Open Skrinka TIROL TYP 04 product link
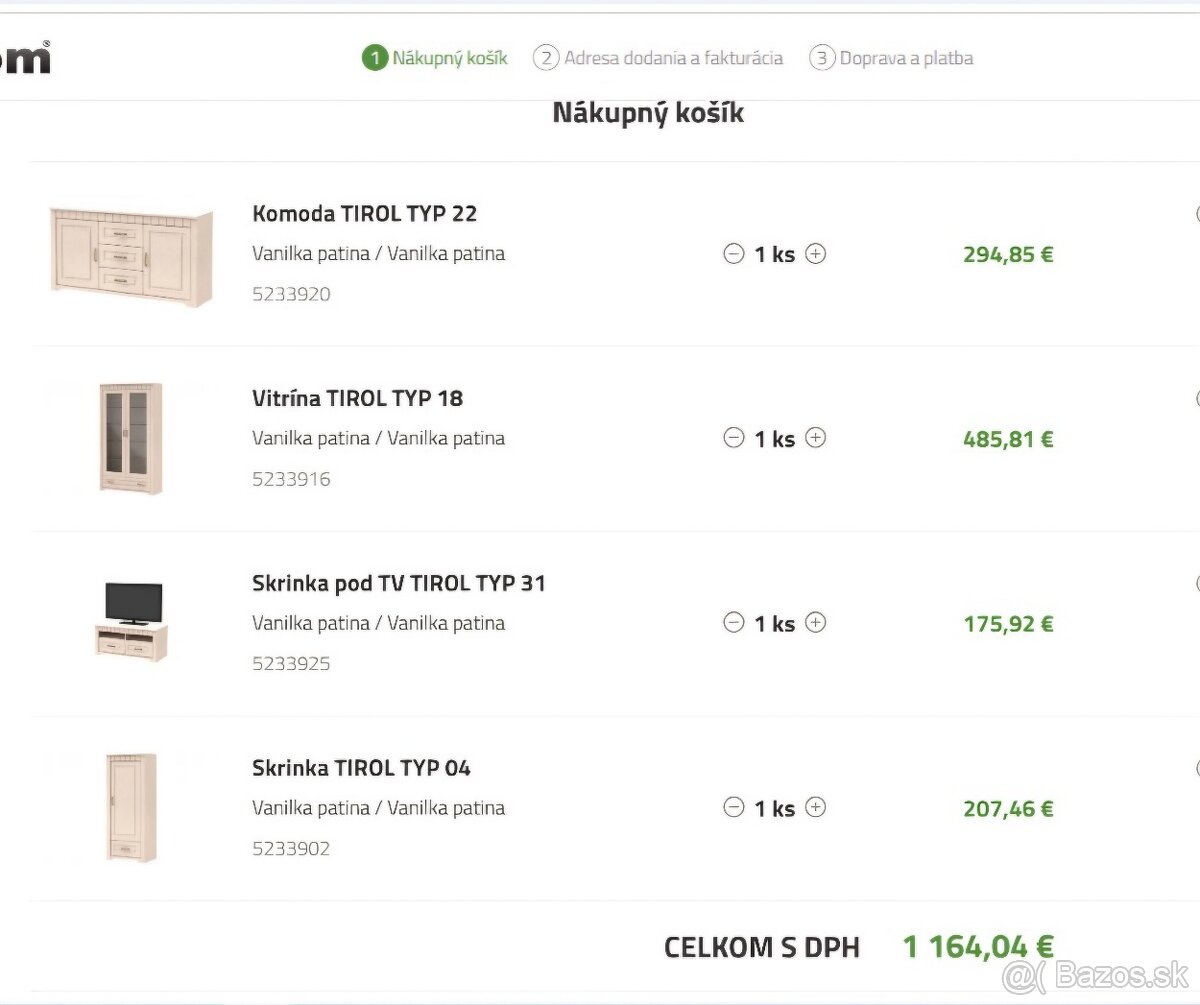This screenshot has width=1200, height=1005. 361,768
